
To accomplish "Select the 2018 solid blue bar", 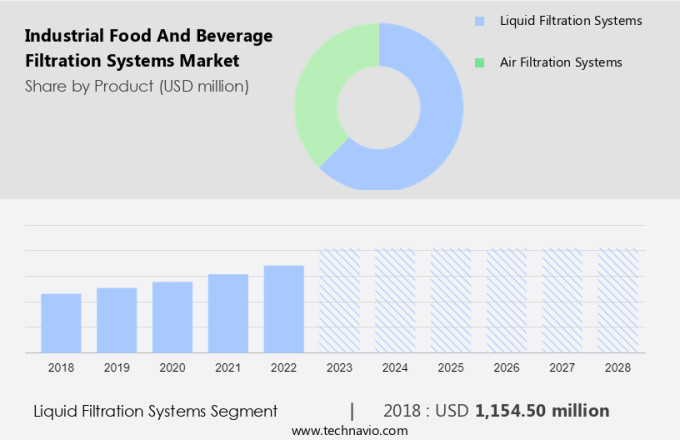I will [x=61, y=323].
